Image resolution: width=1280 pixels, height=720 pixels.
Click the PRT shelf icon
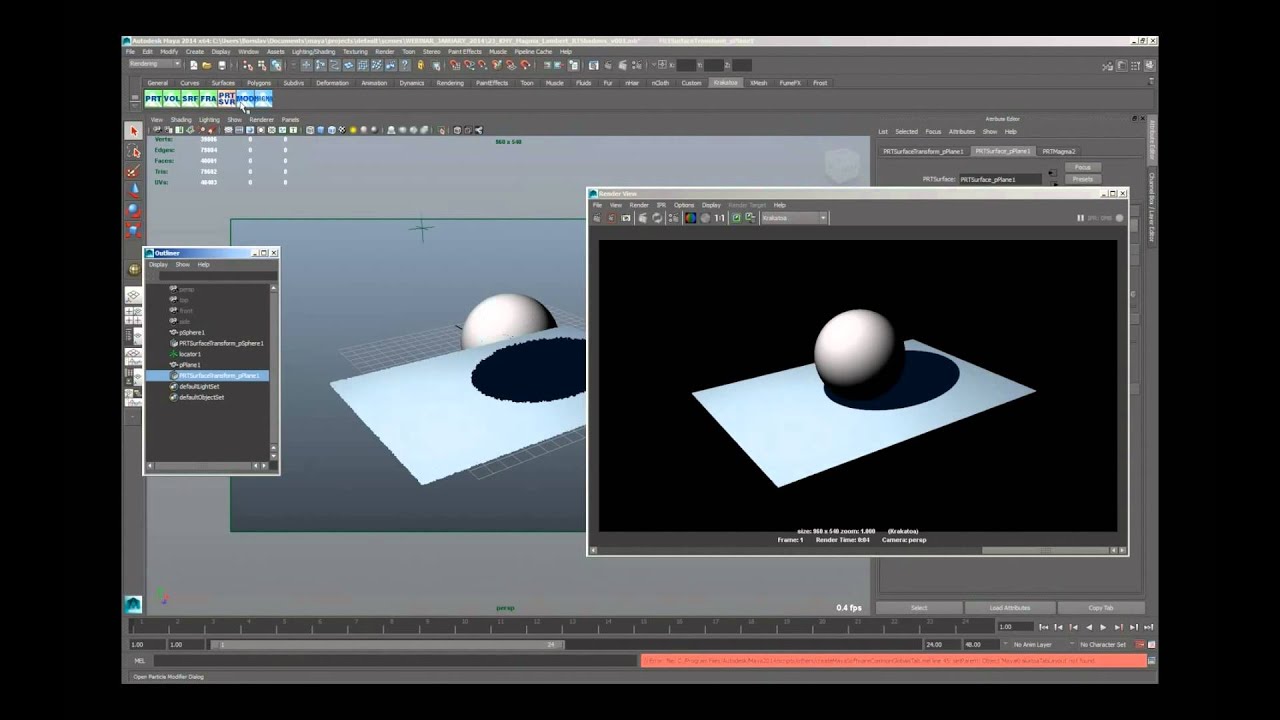(153, 99)
